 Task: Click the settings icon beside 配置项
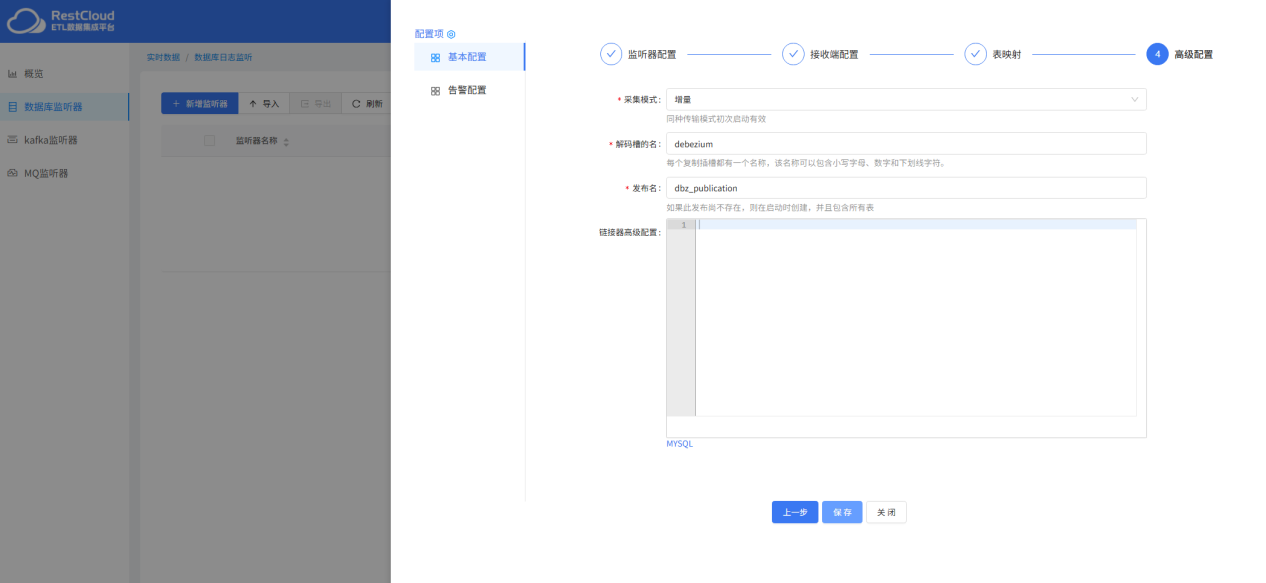pyautogui.click(x=451, y=34)
